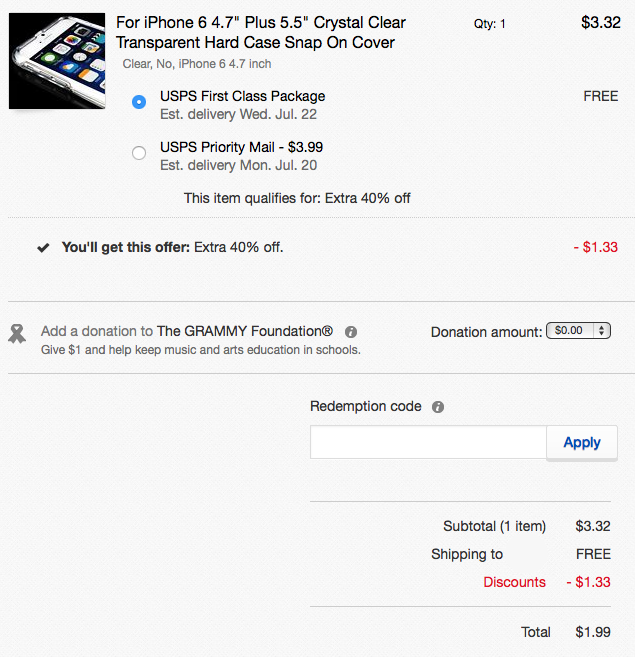Click the info icon next to Redemption code

click(438, 407)
